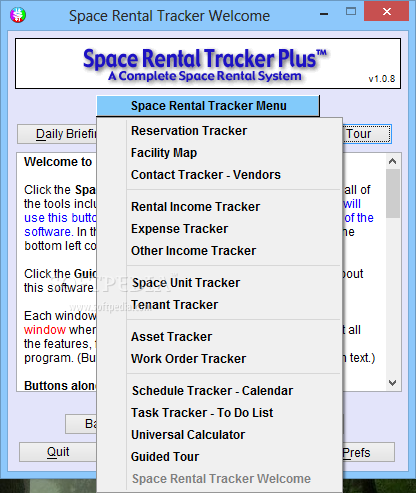Click the application icon in title bar
416x493 pixels.
click(x=18, y=15)
